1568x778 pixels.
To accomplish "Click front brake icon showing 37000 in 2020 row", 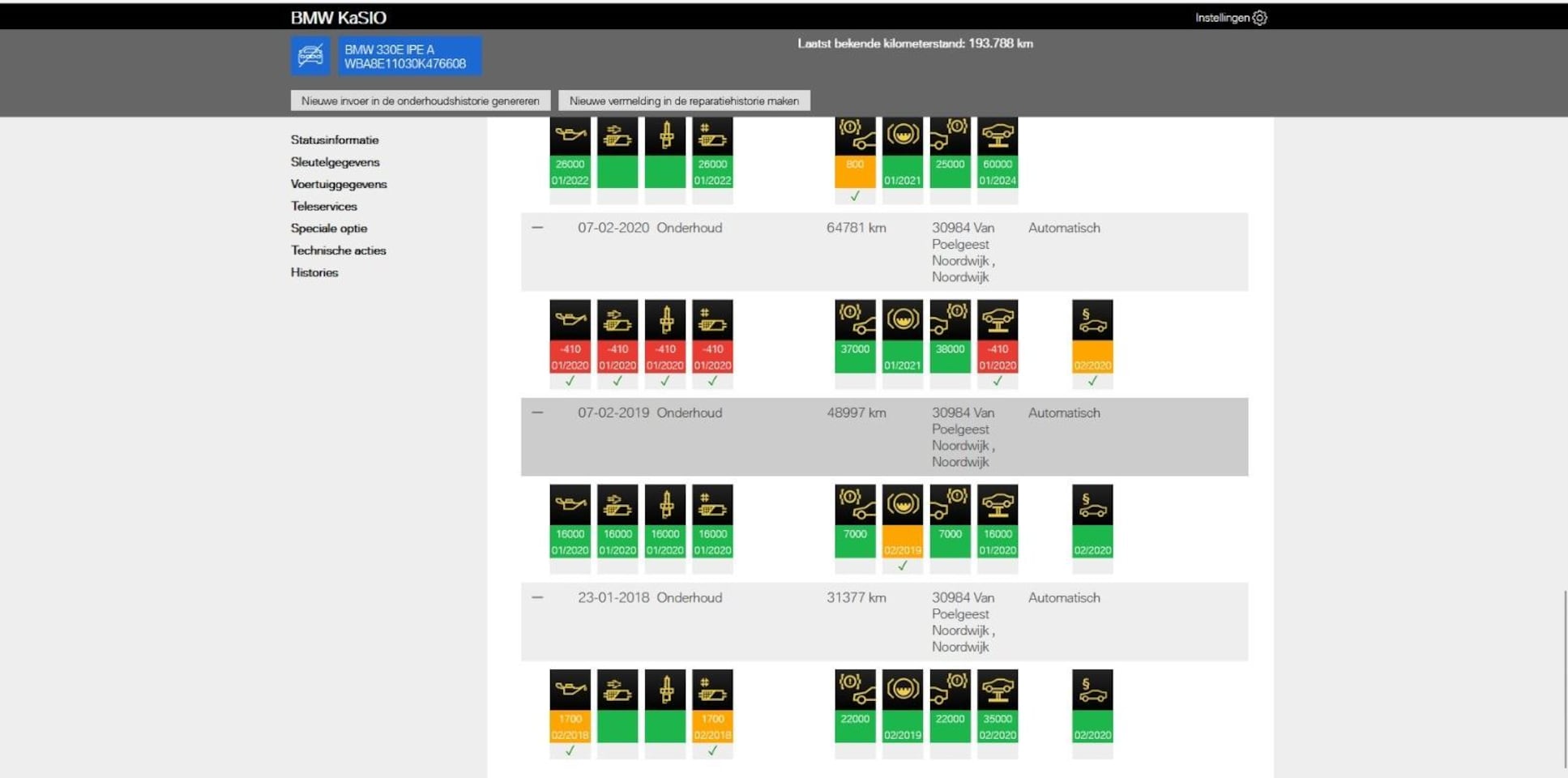I will (x=855, y=320).
